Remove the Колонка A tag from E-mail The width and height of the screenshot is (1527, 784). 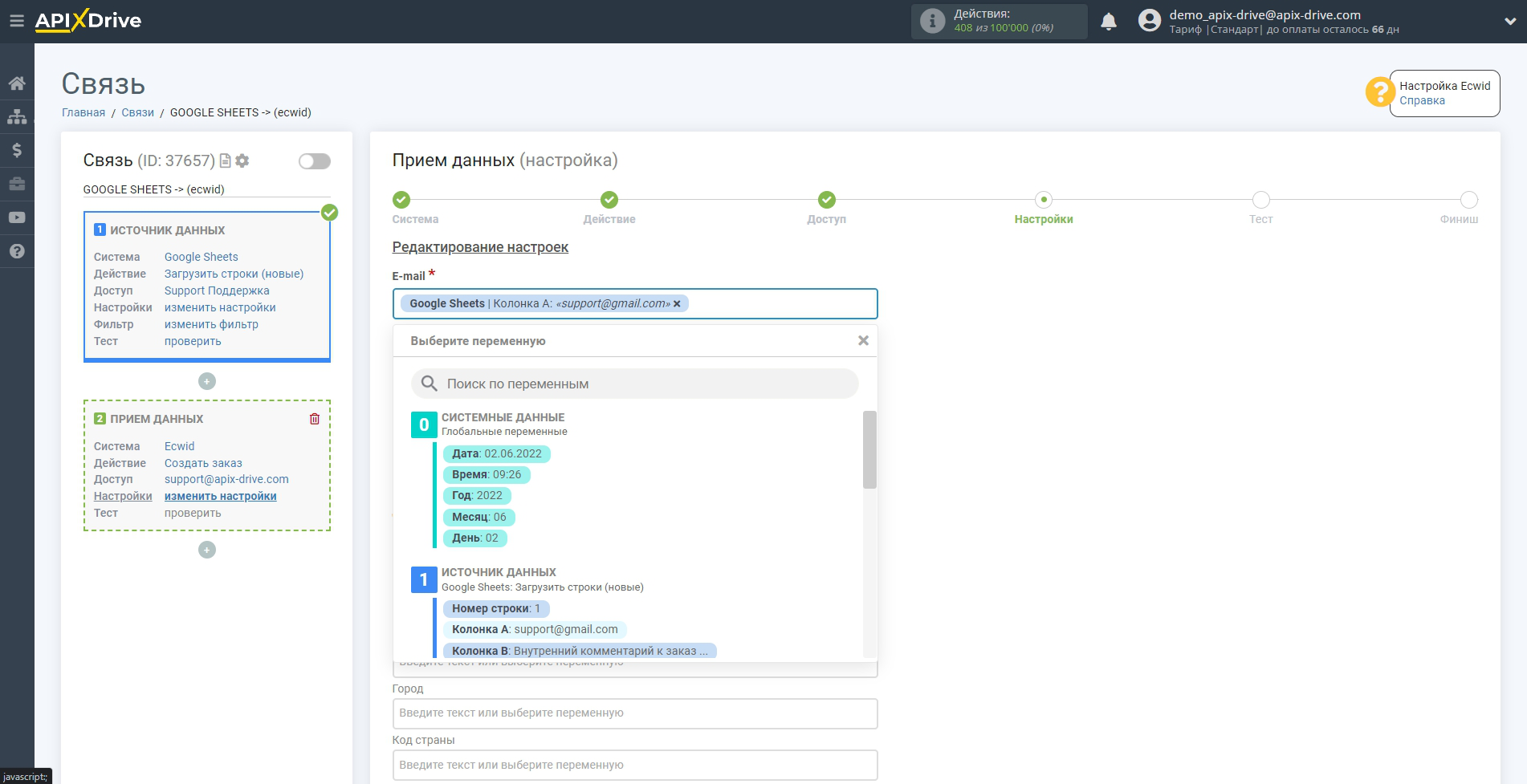[x=677, y=303]
